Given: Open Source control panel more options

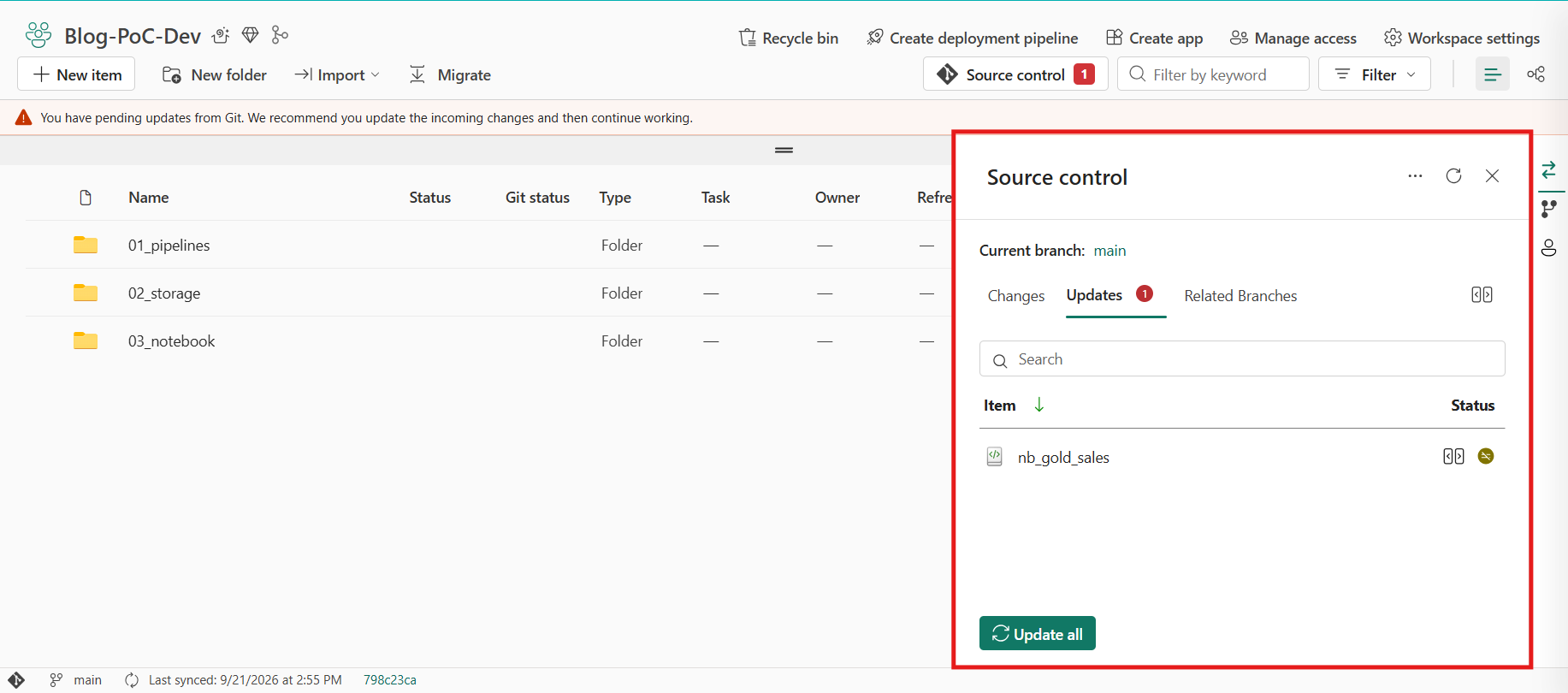Looking at the screenshot, I should coord(1415,175).
